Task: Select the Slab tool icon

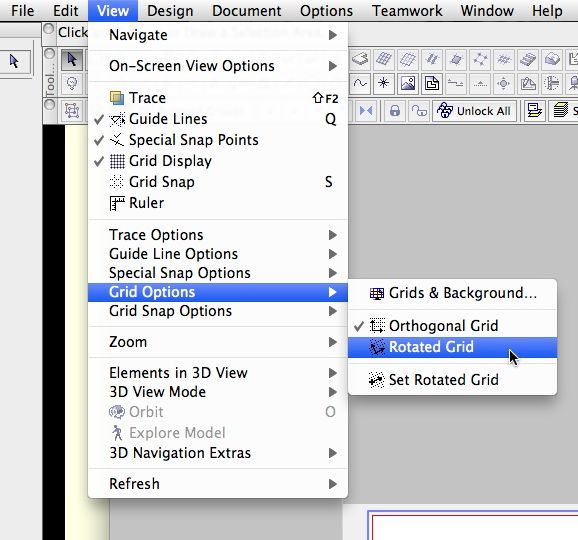Action: tap(360, 59)
